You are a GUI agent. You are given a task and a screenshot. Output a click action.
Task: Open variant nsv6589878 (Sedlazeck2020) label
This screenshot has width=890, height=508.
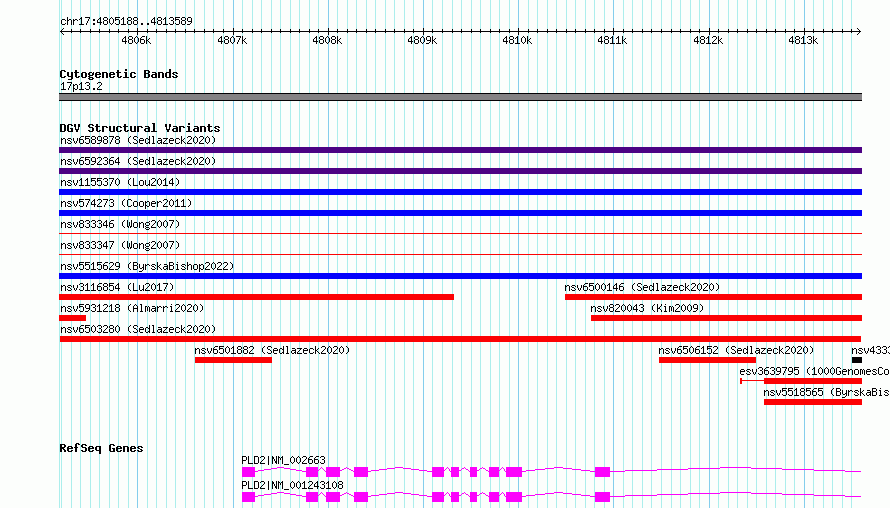pos(138,140)
